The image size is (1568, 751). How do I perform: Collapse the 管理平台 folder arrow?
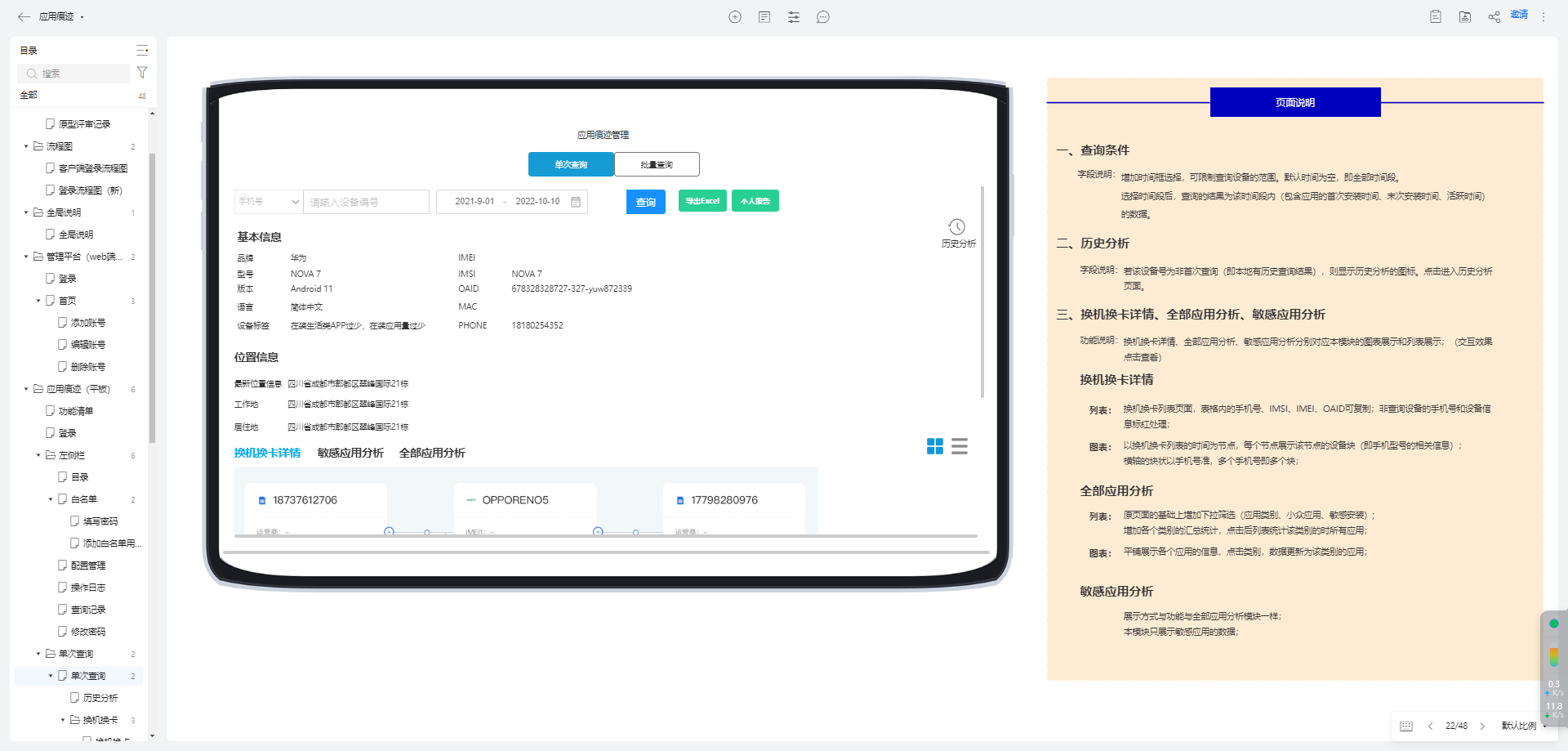tap(26, 257)
